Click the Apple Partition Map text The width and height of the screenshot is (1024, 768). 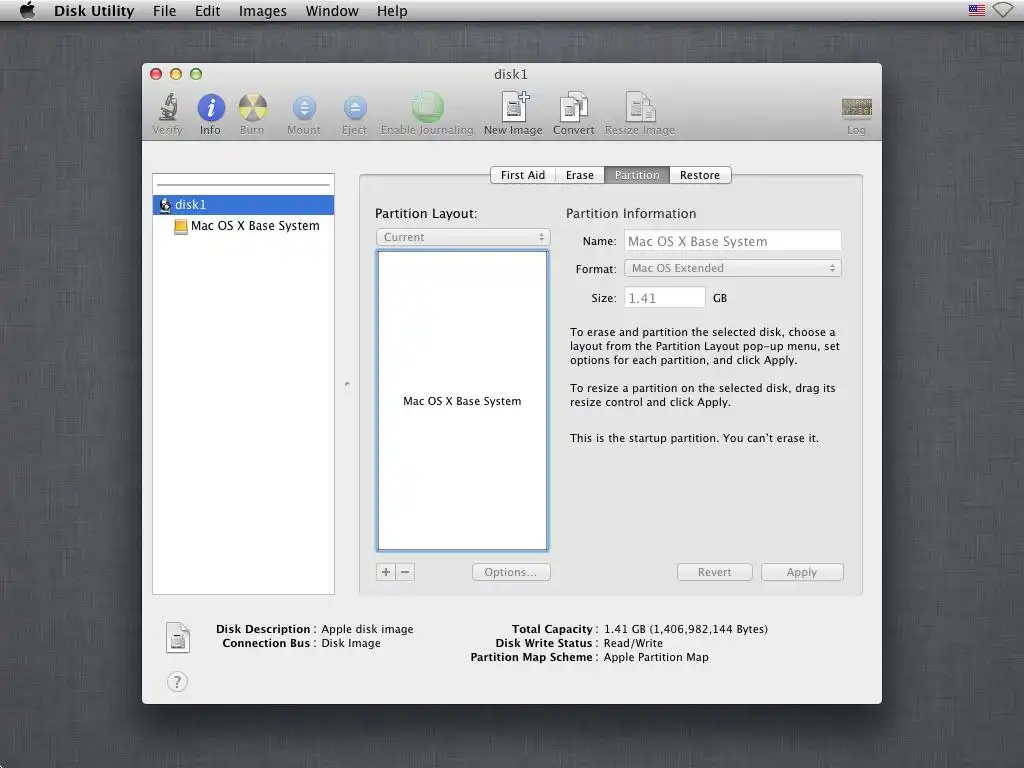coord(656,657)
